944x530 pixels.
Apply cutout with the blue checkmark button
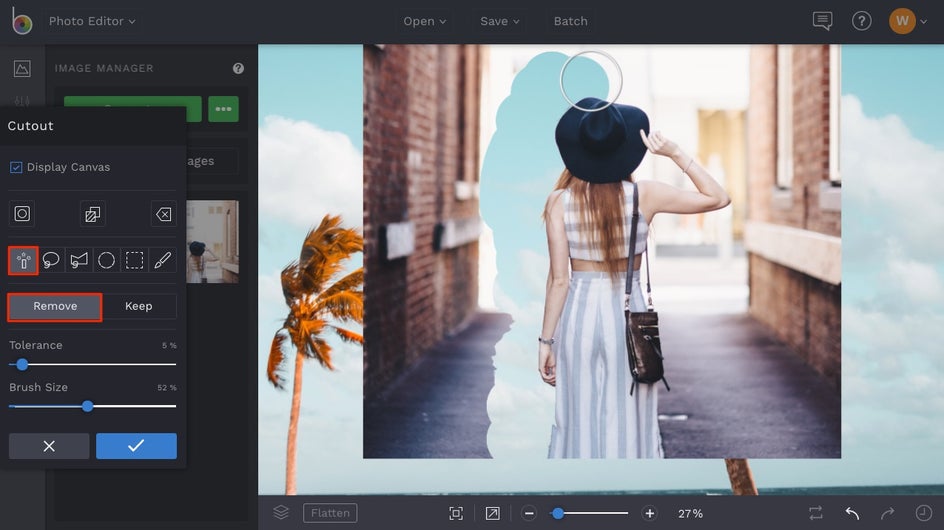(x=136, y=446)
